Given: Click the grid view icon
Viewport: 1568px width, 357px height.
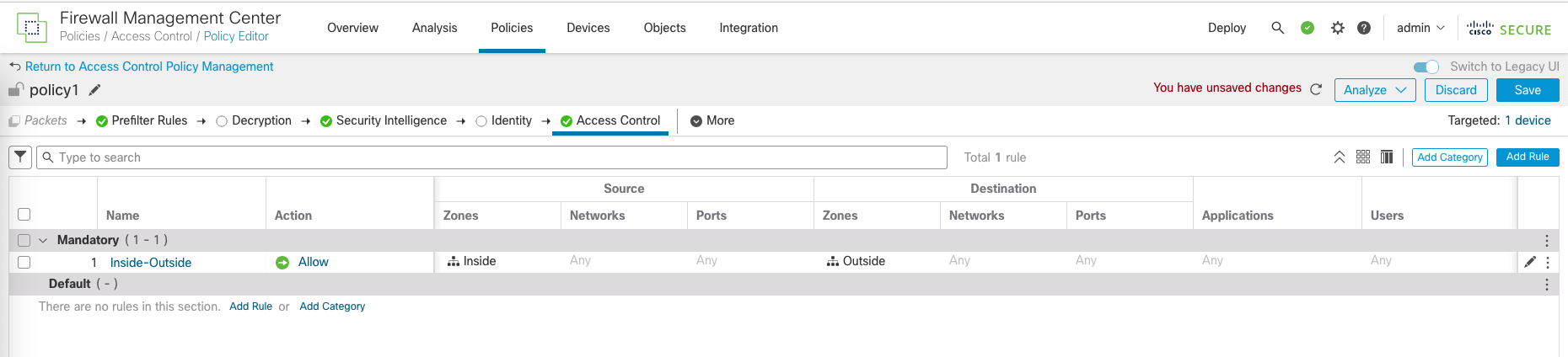Looking at the screenshot, I should tap(1362, 157).
